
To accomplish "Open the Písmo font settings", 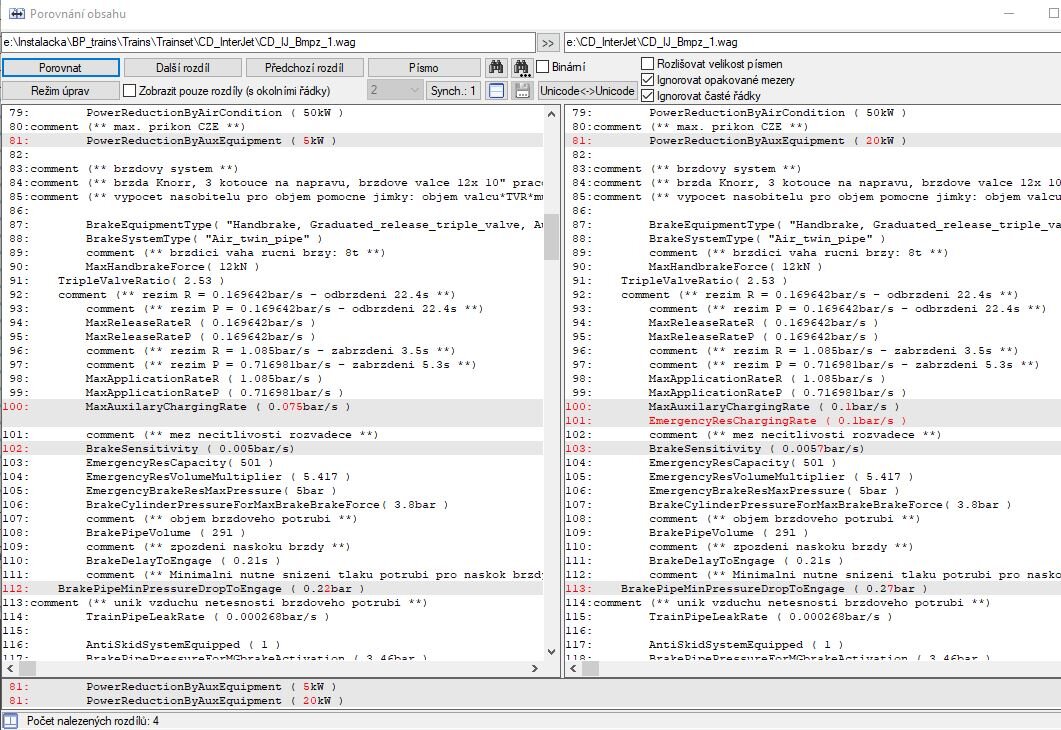I will click(x=423, y=68).
